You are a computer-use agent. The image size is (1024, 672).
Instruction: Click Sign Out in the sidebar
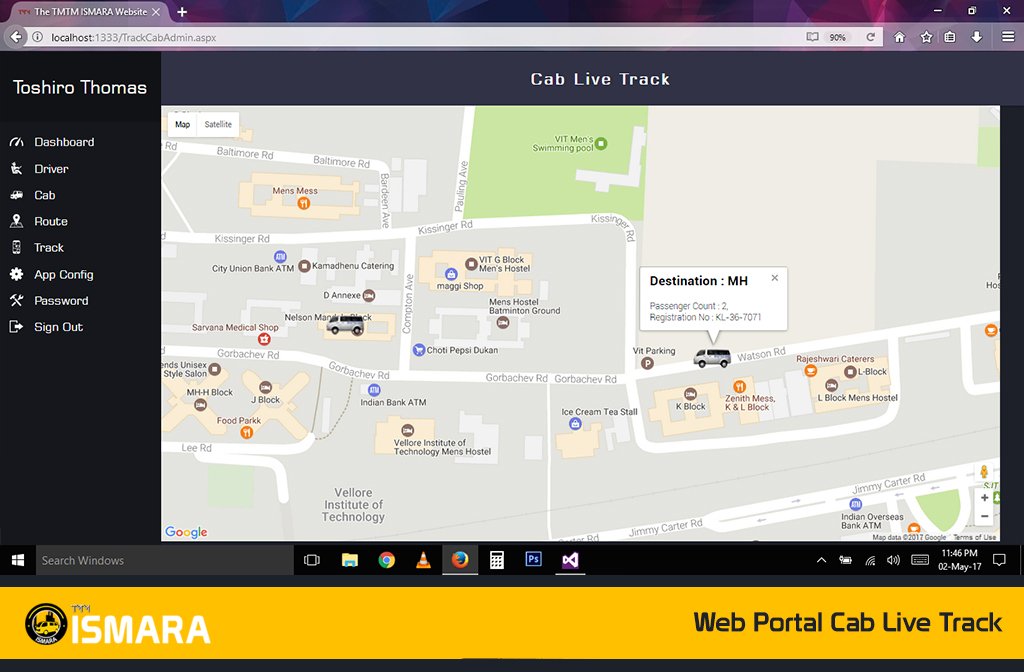46,327
